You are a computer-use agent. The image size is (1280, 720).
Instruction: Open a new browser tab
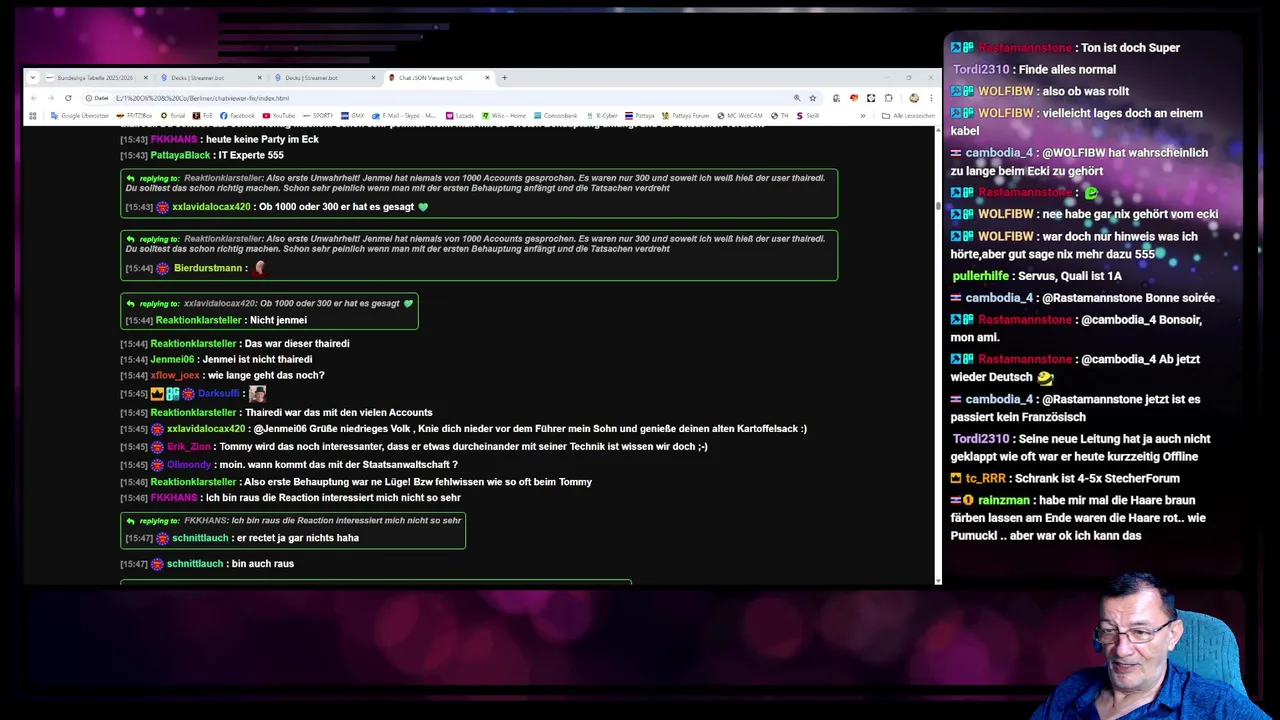point(504,78)
